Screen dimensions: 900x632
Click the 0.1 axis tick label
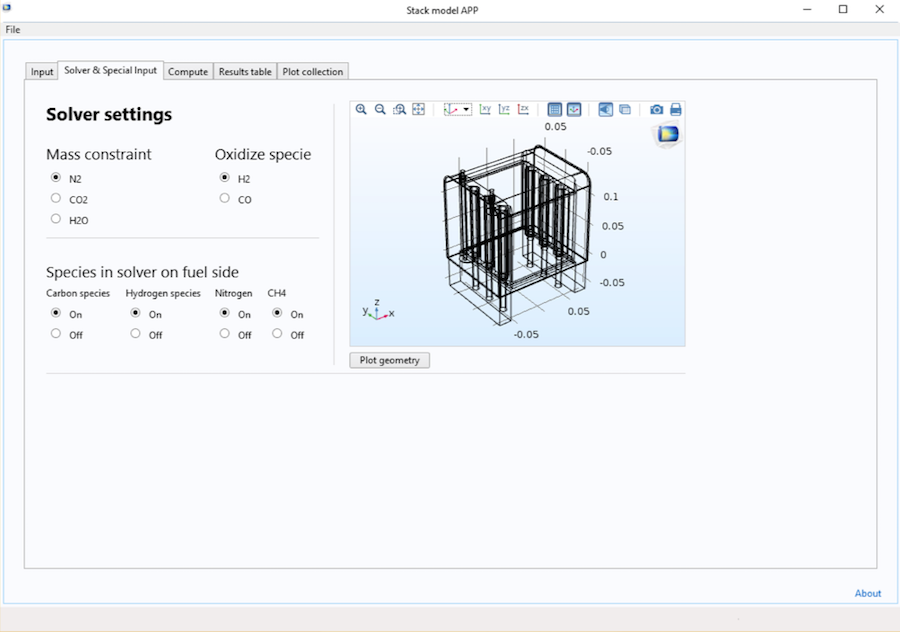(x=611, y=197)
